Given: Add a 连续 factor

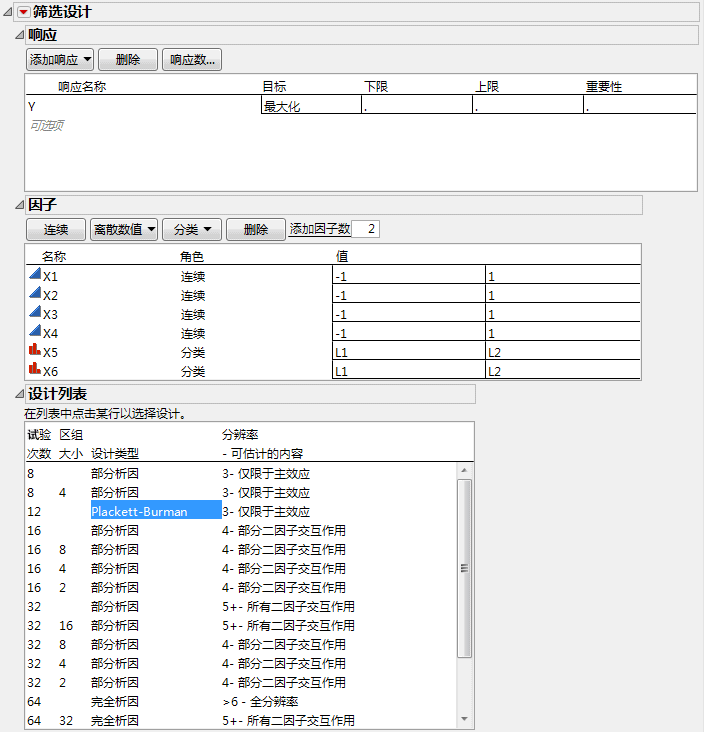Looking at the screenshot, I should [x=56, y=230].
